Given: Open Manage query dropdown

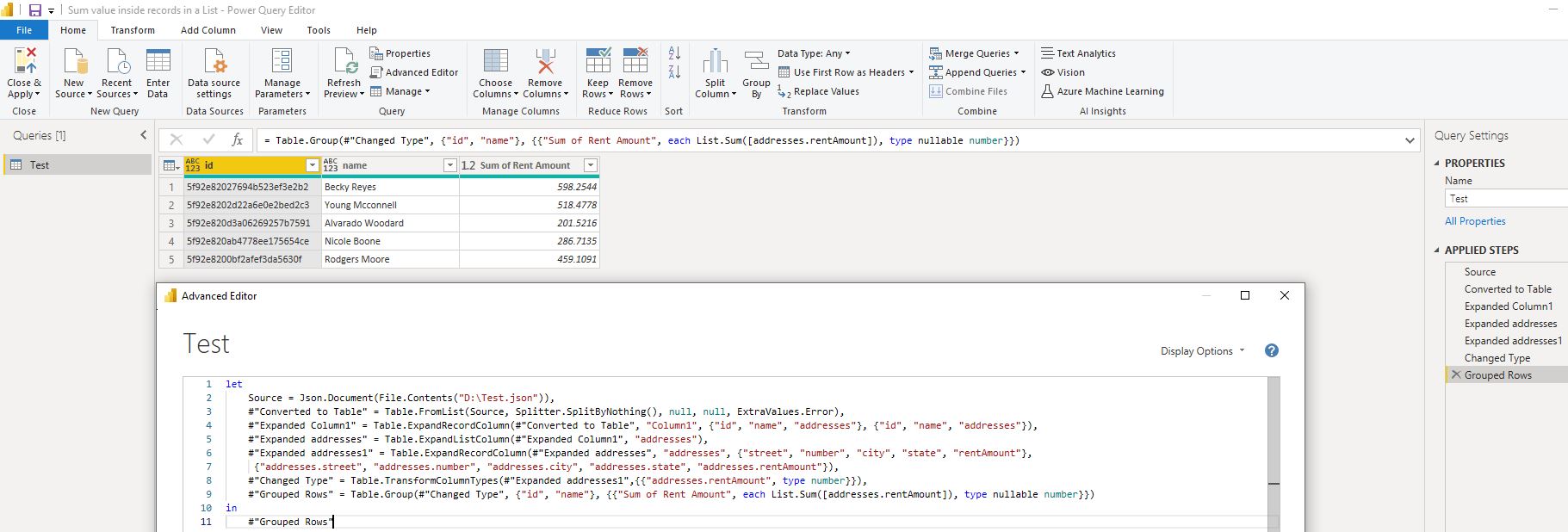Looking at the screenshot, I should pyautogui.click(x=400, y=91).
